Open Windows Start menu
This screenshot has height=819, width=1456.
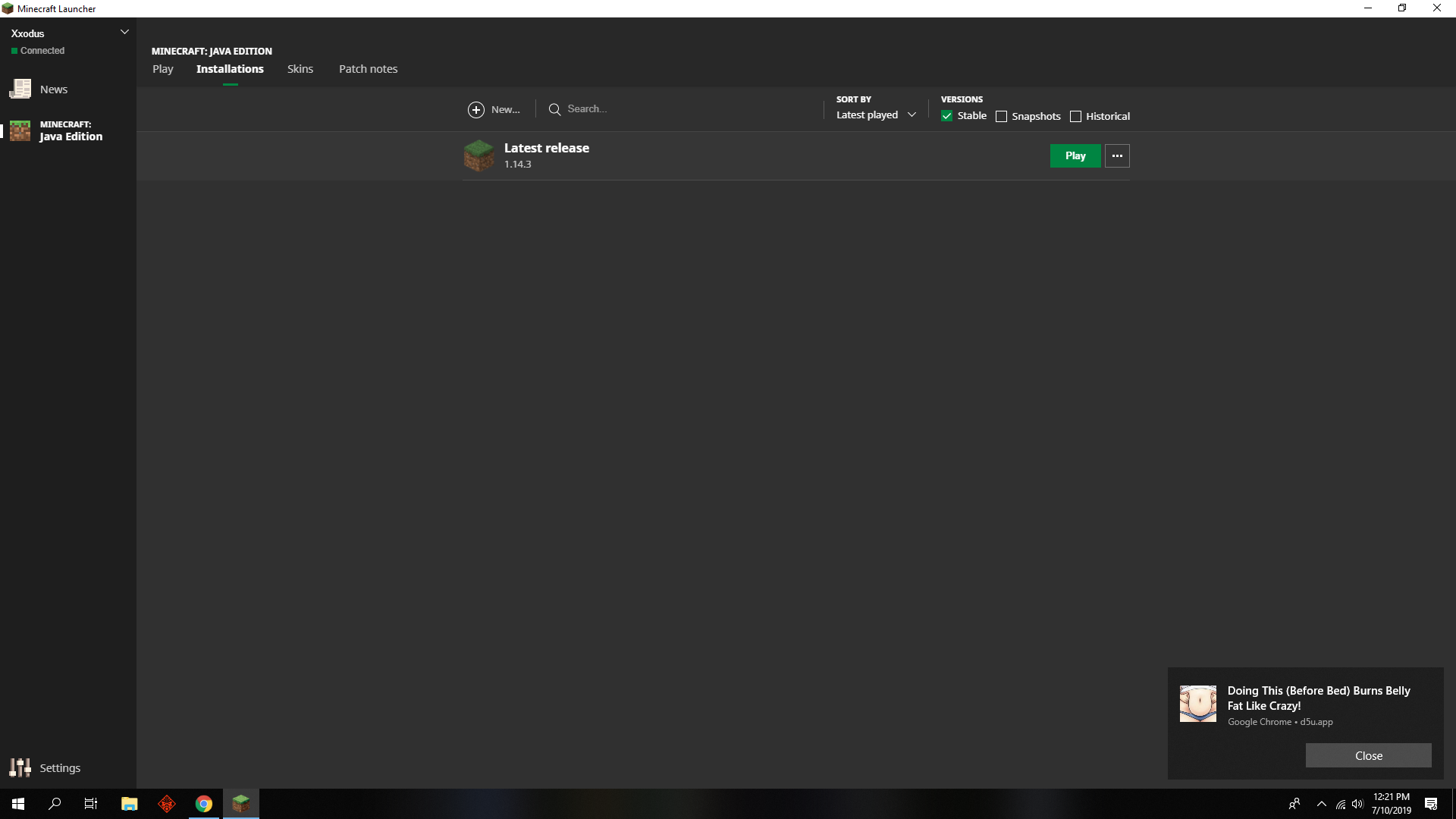pyautogui.click(x=18, y=804)
